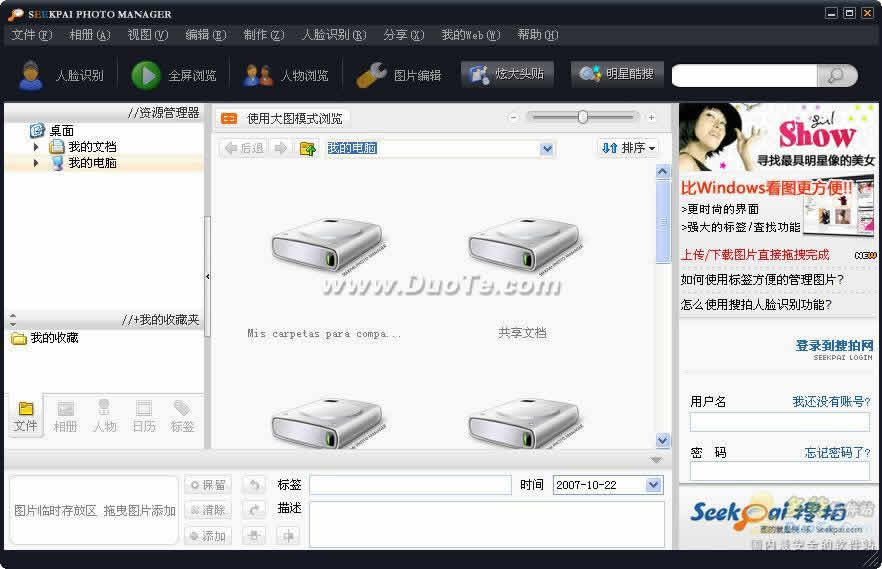Switch to the 标签 tab at bottom-left
The image size is (882, 569).
click(x=182, y=417)
